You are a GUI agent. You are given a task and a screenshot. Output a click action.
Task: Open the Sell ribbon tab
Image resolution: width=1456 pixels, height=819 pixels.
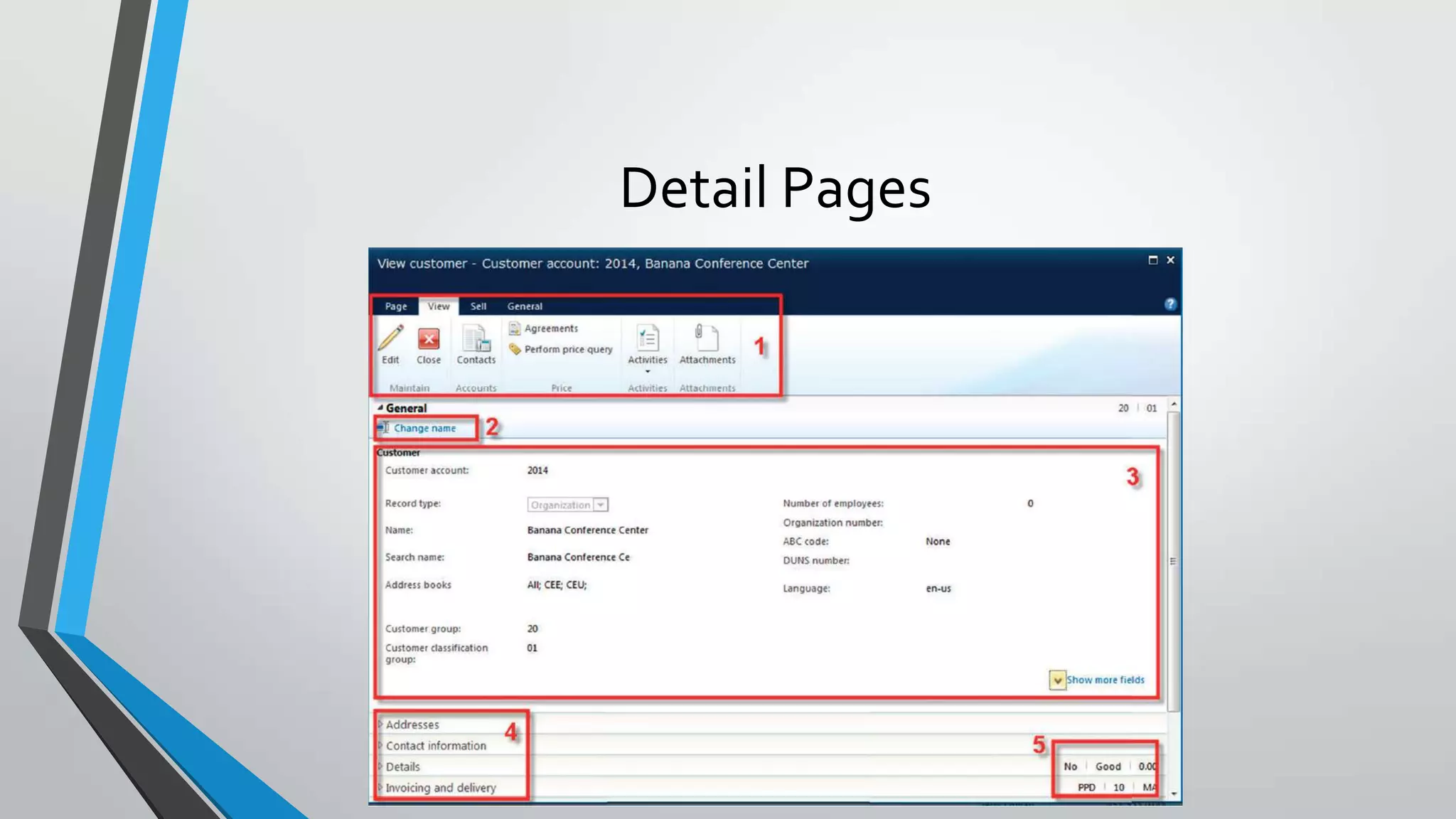coord(478,306)
